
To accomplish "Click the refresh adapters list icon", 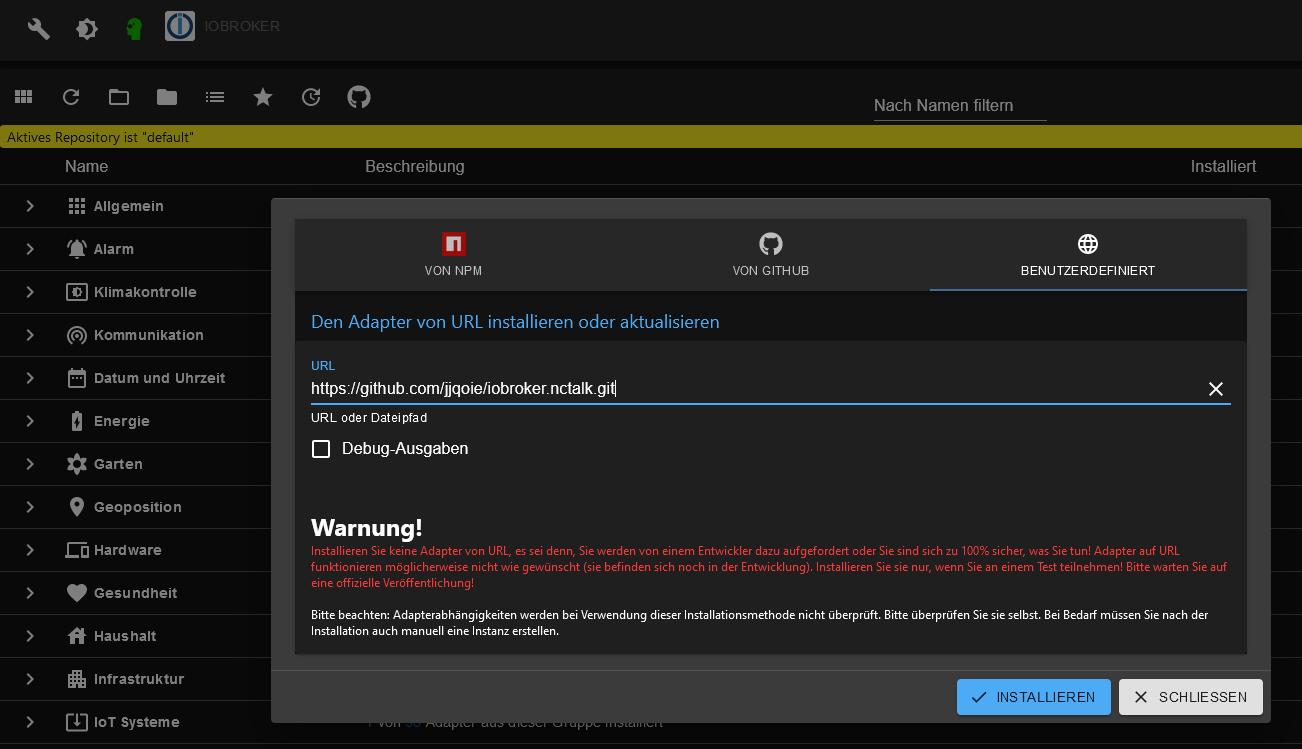I will pyautogui.click(x=71, y=97).
